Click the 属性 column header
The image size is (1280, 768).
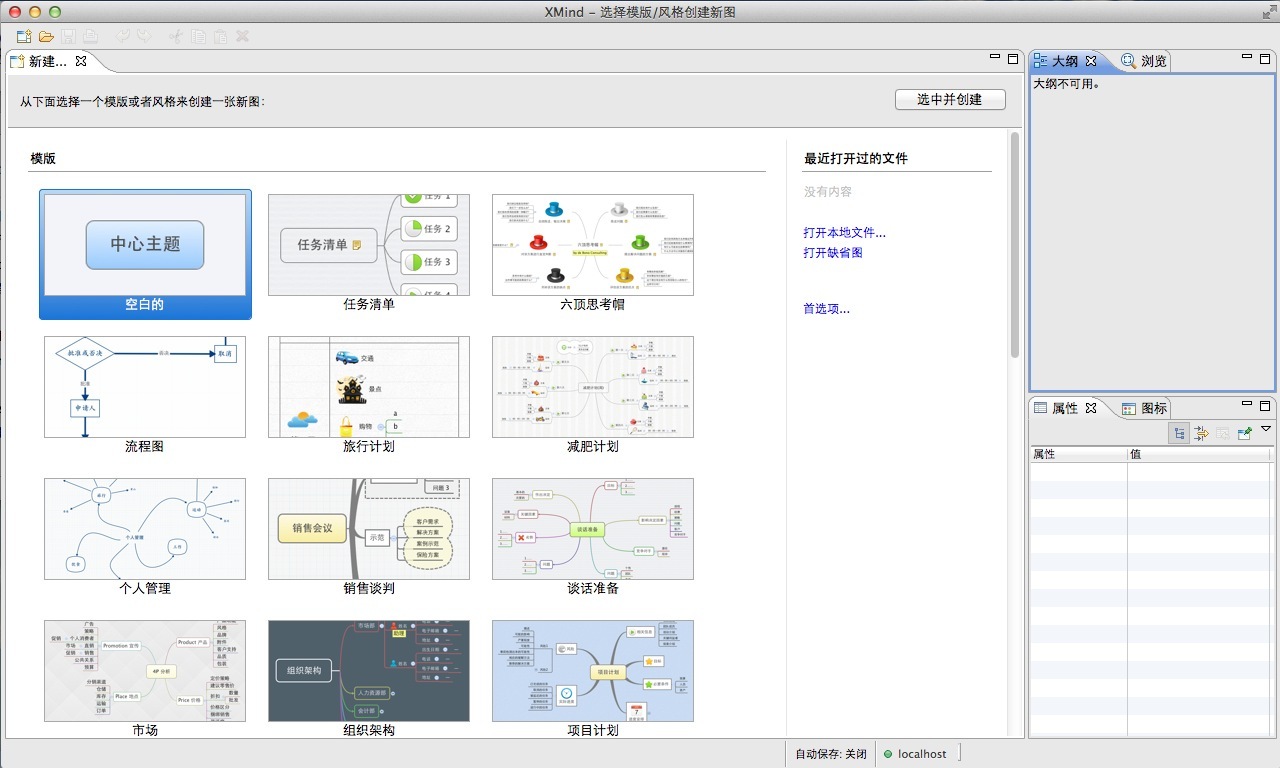pos(1078,454)
